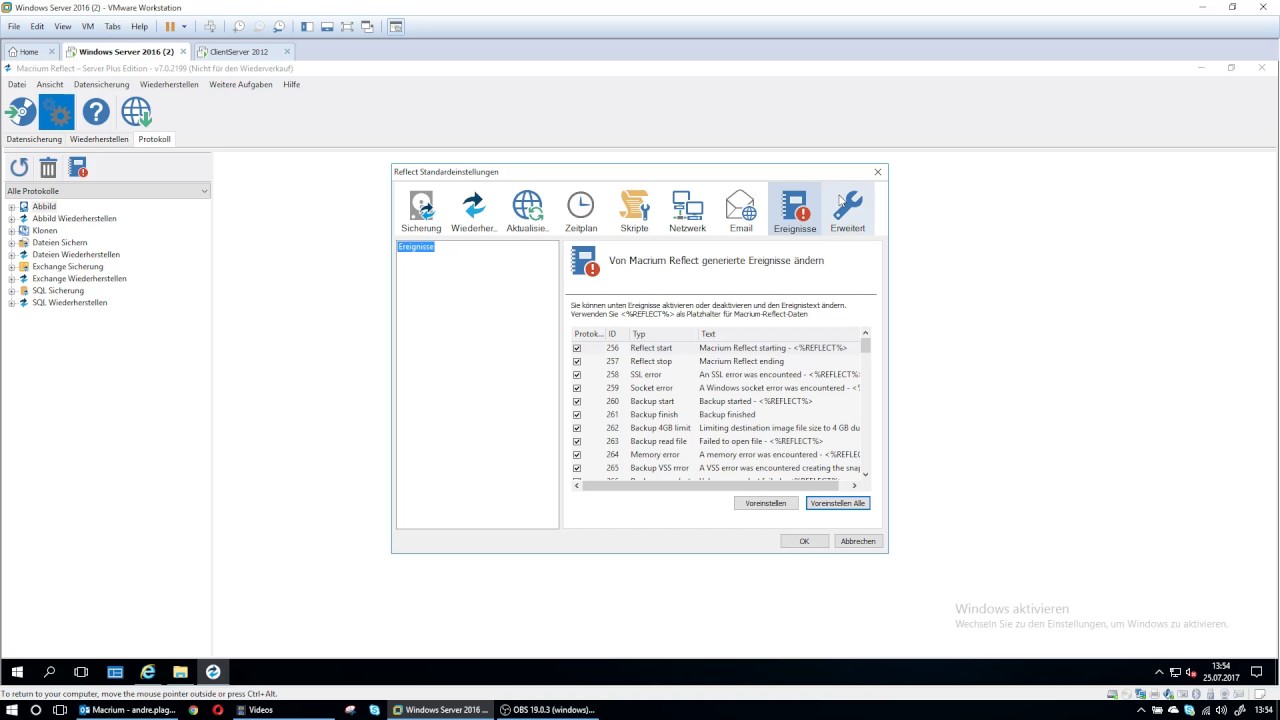Image resolution: width=1280 pixels, height=720 pixels.
Task: Click the Abbrechen button
Action: coord(858,541)
